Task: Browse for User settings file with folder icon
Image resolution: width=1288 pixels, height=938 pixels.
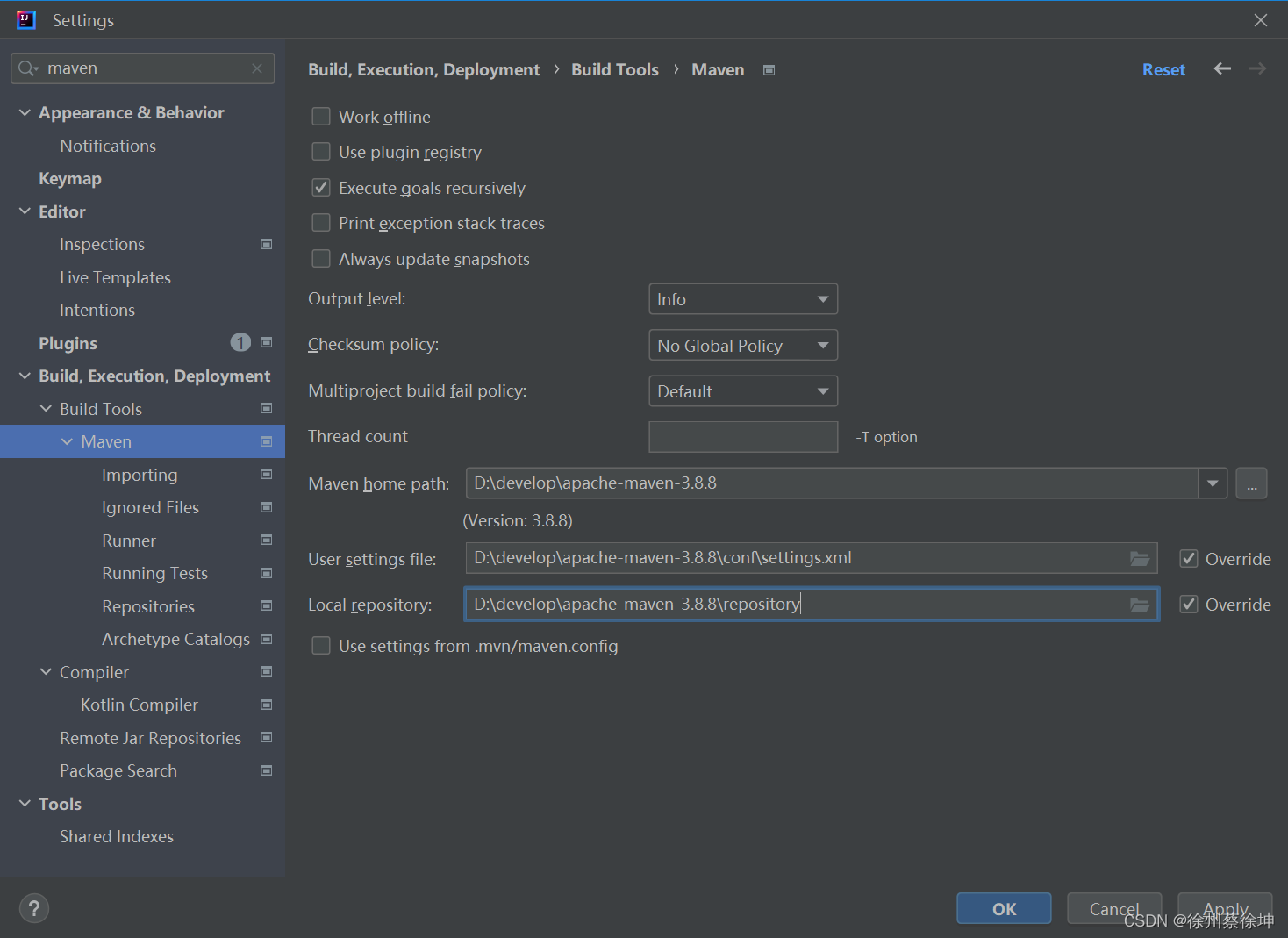Action: tap(1140, 559)
